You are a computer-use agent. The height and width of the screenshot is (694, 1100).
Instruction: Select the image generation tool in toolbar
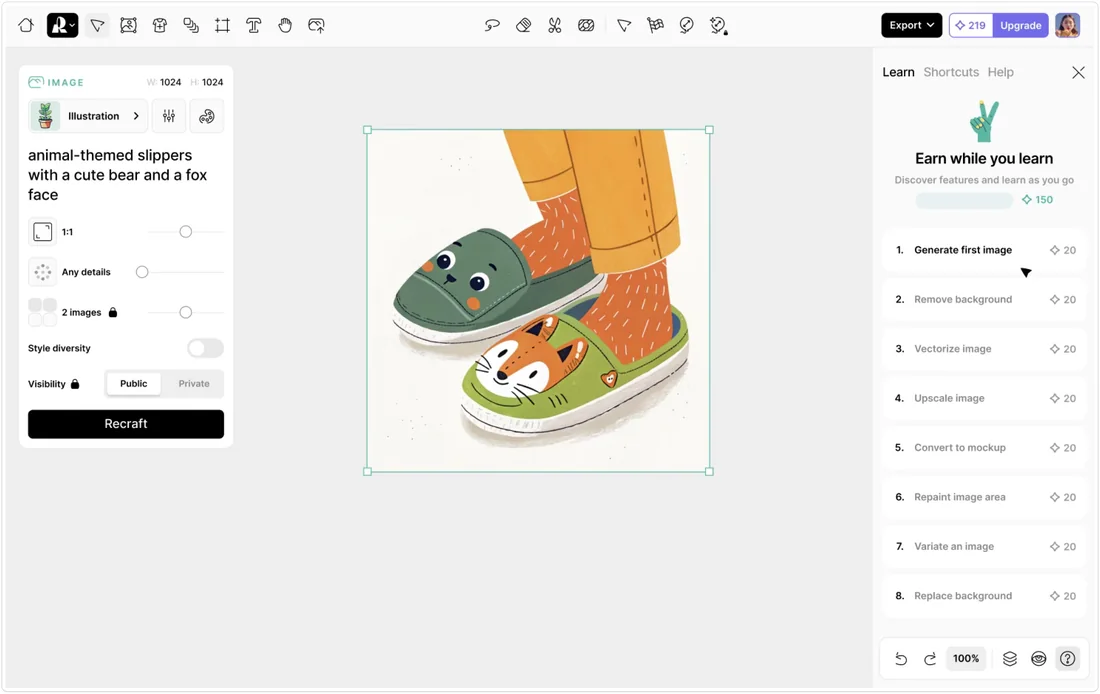tap(128, 25)
